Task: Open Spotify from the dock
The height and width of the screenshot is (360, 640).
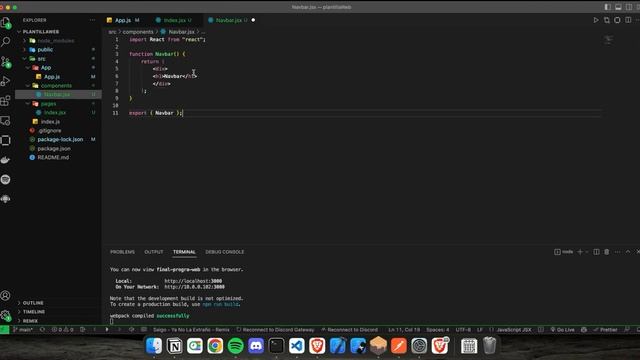Action: 236,346
